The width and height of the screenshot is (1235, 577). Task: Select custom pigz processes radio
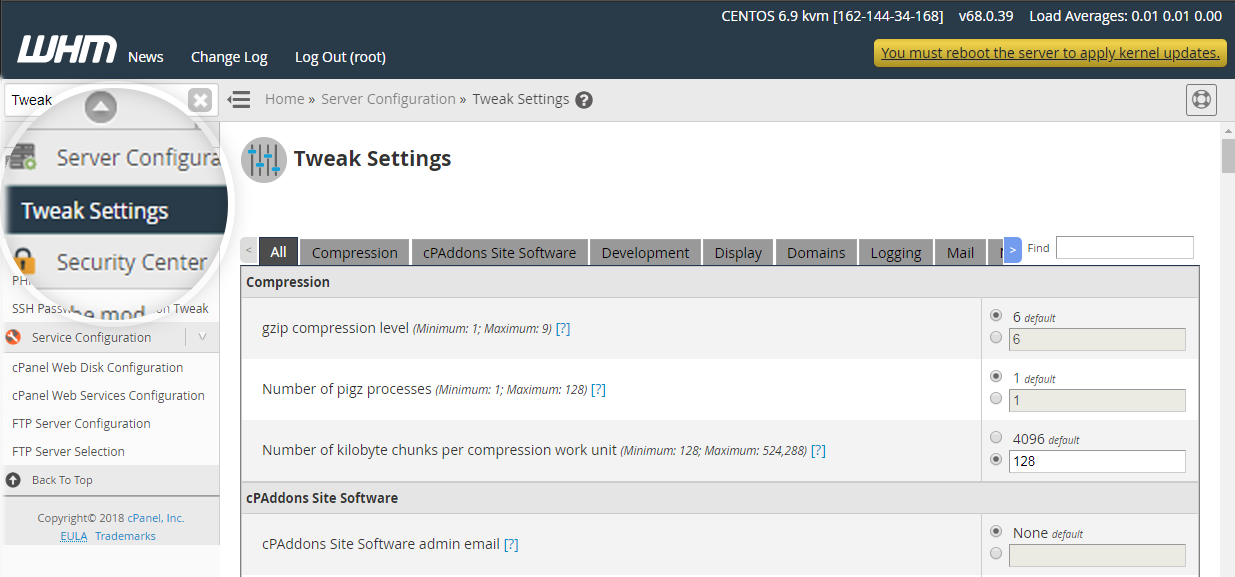point(996,399)
